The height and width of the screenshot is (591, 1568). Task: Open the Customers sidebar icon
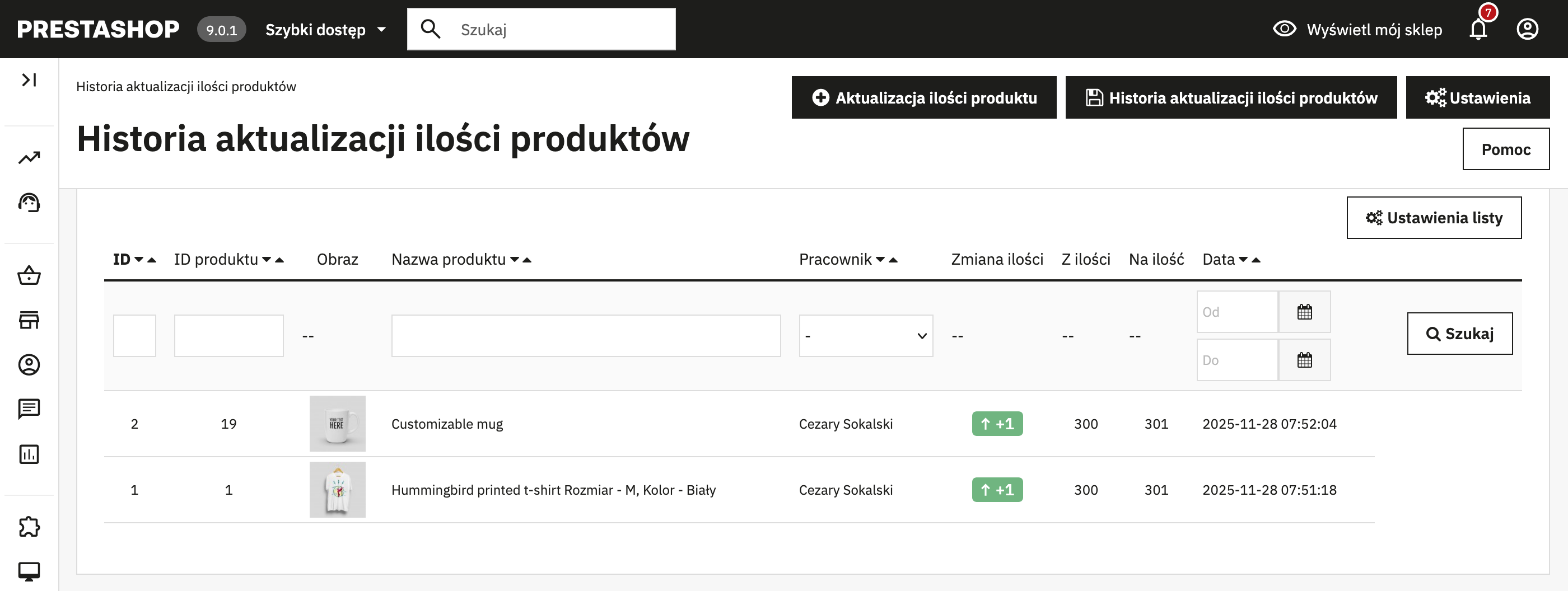(29, 365)
